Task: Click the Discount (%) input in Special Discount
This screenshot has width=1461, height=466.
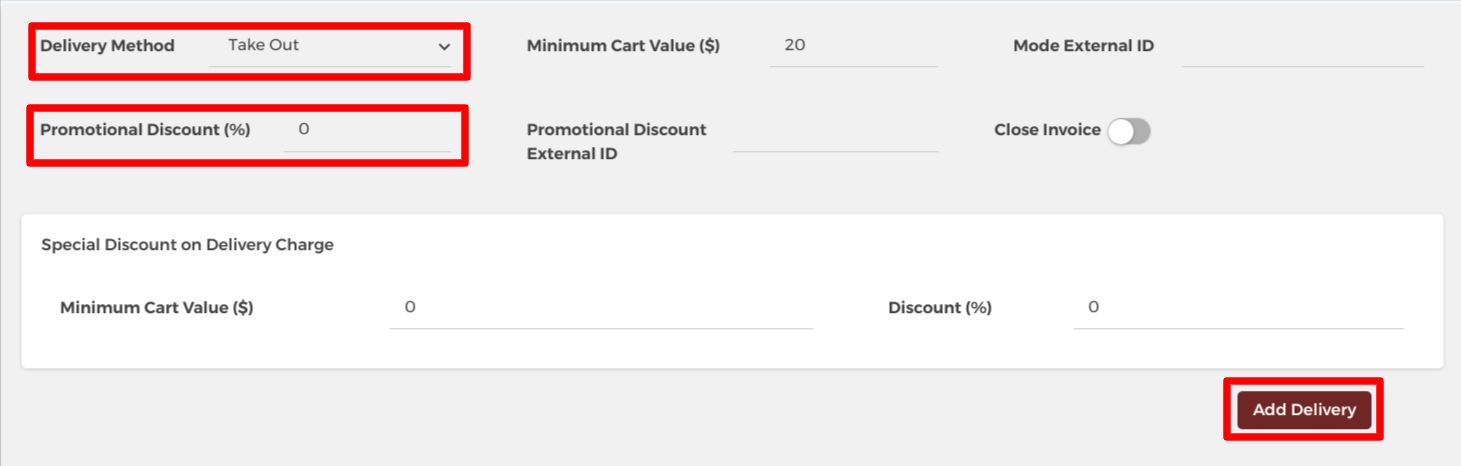Action: click(x=1238, y=308)
